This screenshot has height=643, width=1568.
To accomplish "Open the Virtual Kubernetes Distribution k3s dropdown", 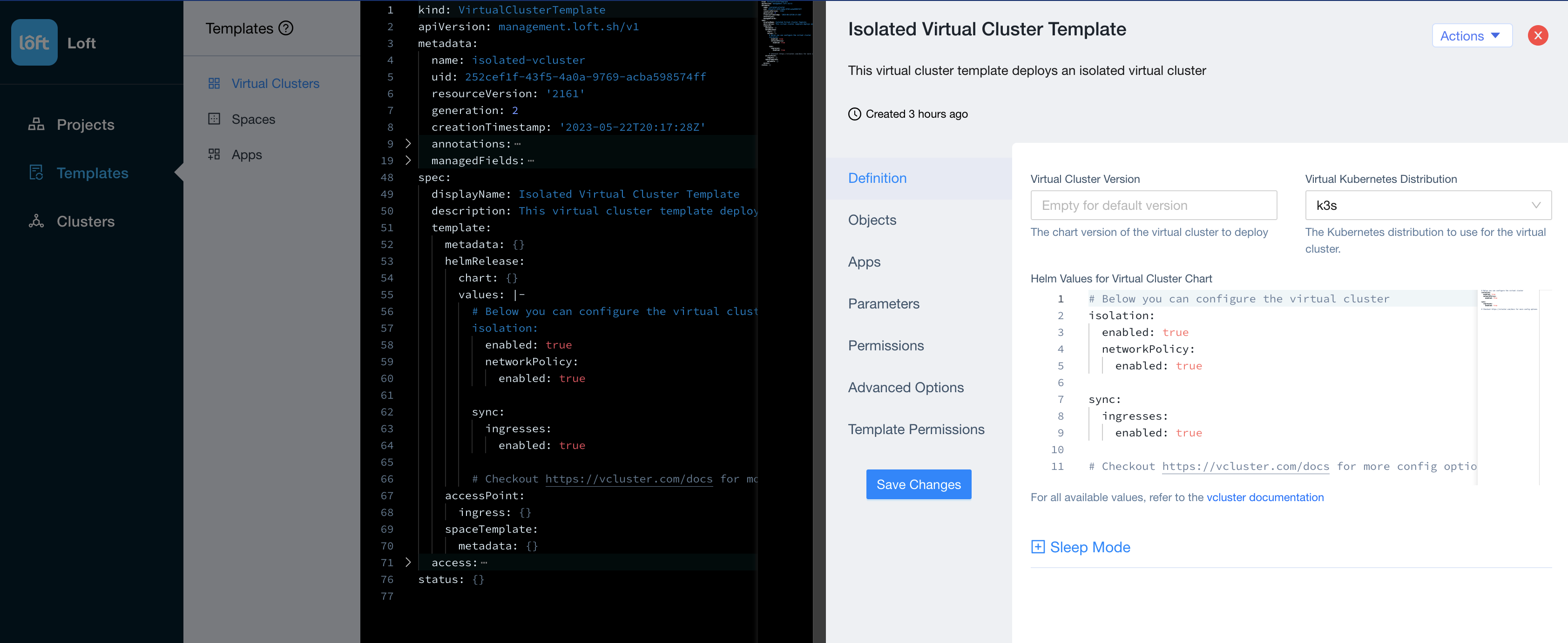I will (x=1428, y=205).
